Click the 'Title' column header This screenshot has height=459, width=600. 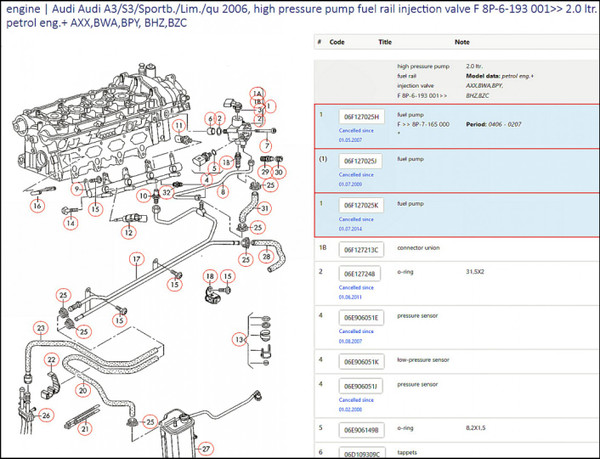[386, 43]
